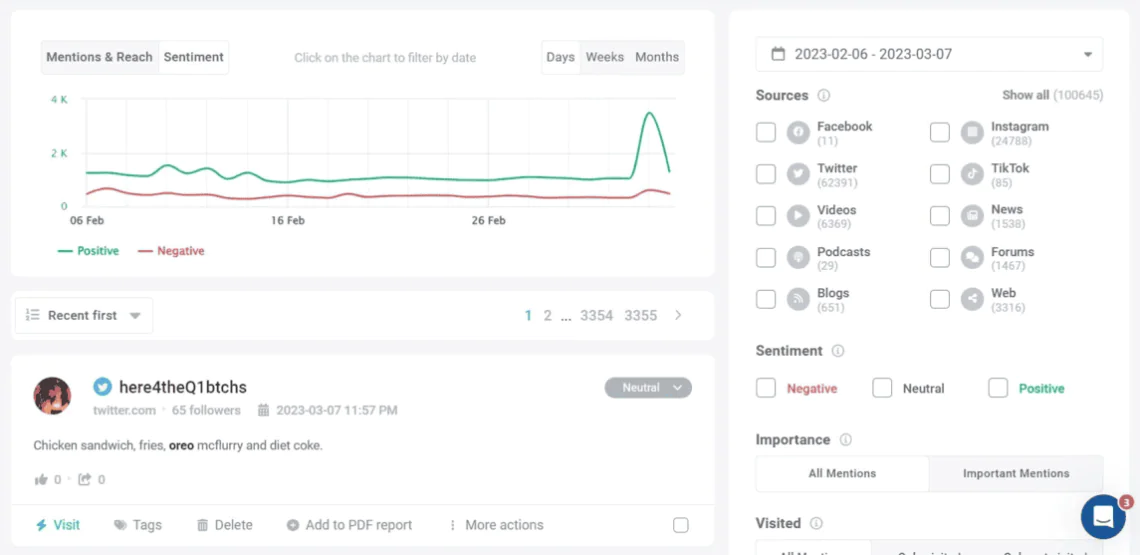Click the Positive legend color line
Image resolution: width=1140 pixels, height=555 pixels.
(x=65, y=251)
